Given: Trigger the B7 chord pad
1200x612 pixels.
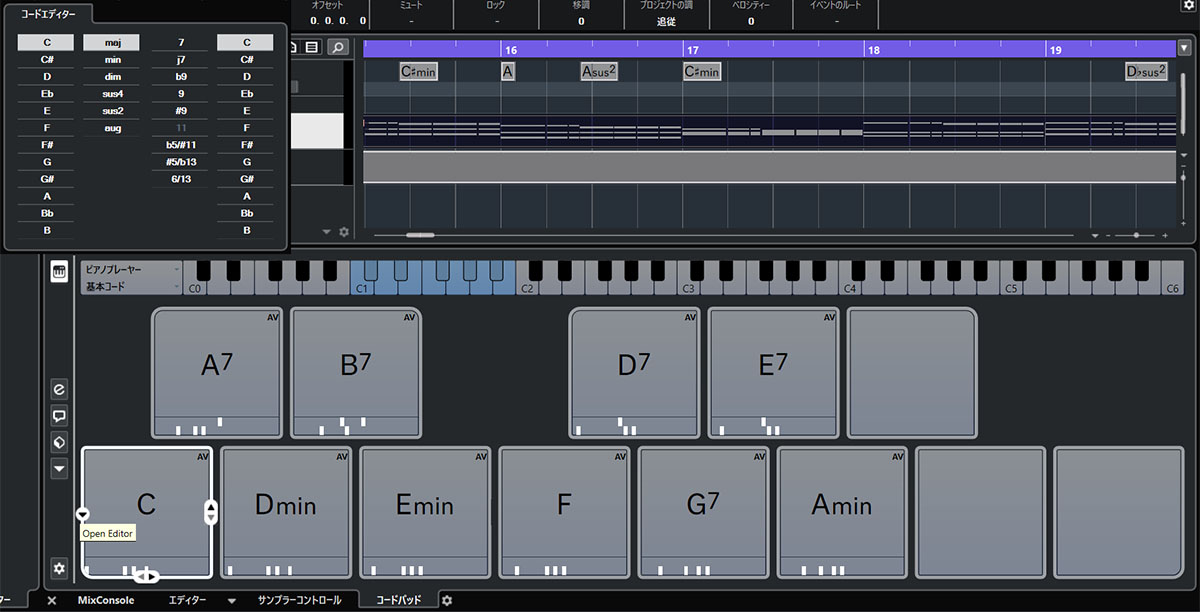Looking at the screenshot, I should (x=356, y=372).
